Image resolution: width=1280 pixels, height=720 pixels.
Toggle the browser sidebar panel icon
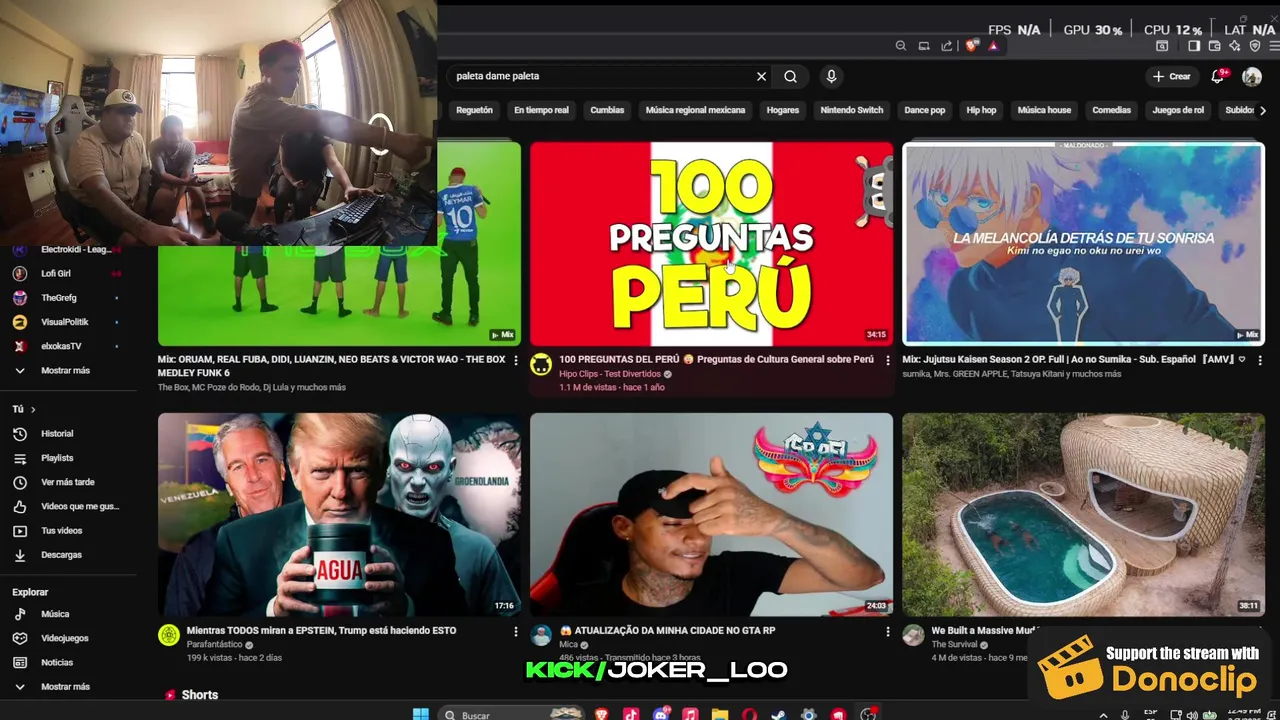click(x=1194, y=46)
